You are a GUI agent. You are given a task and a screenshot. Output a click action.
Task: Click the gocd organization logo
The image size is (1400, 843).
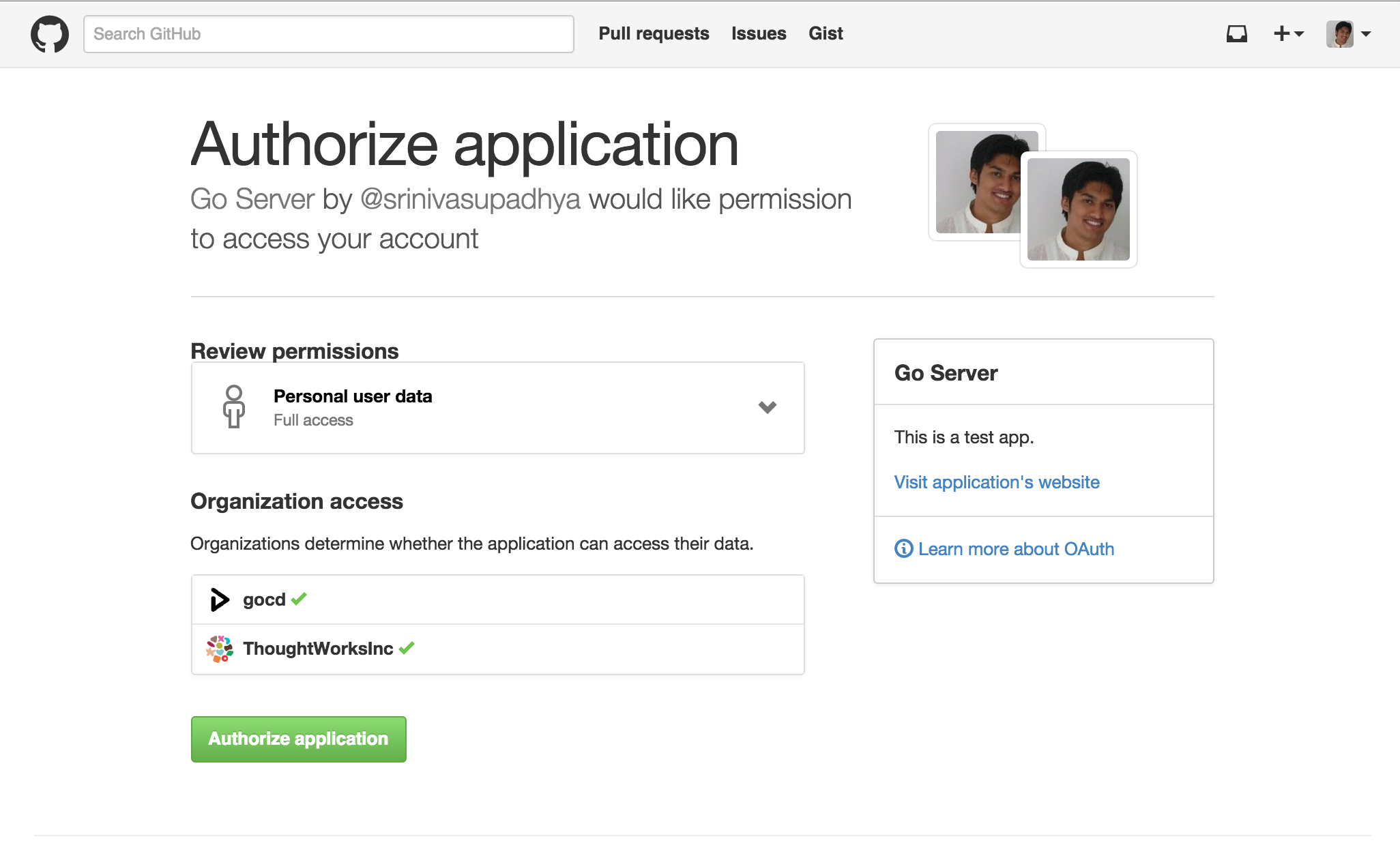click(219, 600)
